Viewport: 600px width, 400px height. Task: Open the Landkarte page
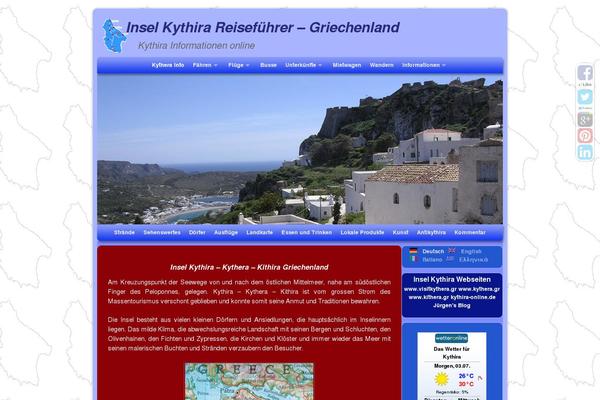coord(259,232)
